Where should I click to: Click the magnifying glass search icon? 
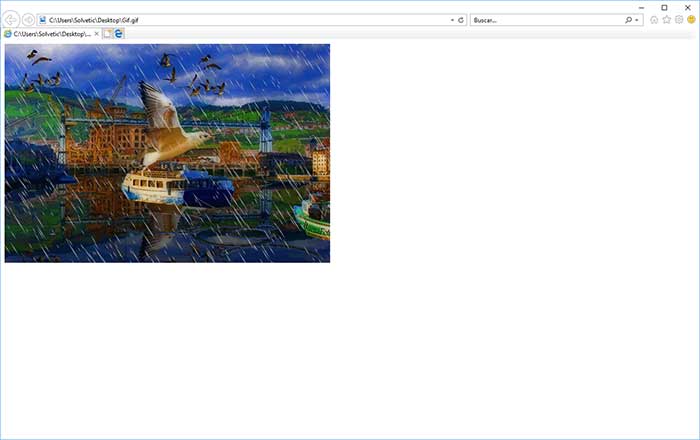coord(629,20)
